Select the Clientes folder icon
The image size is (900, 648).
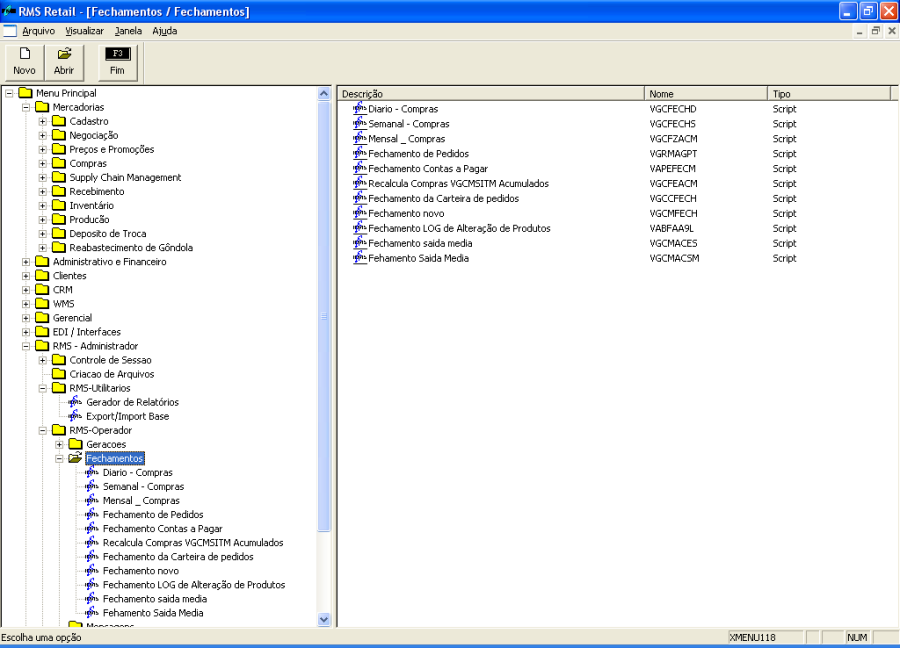(x=42, y=276)
